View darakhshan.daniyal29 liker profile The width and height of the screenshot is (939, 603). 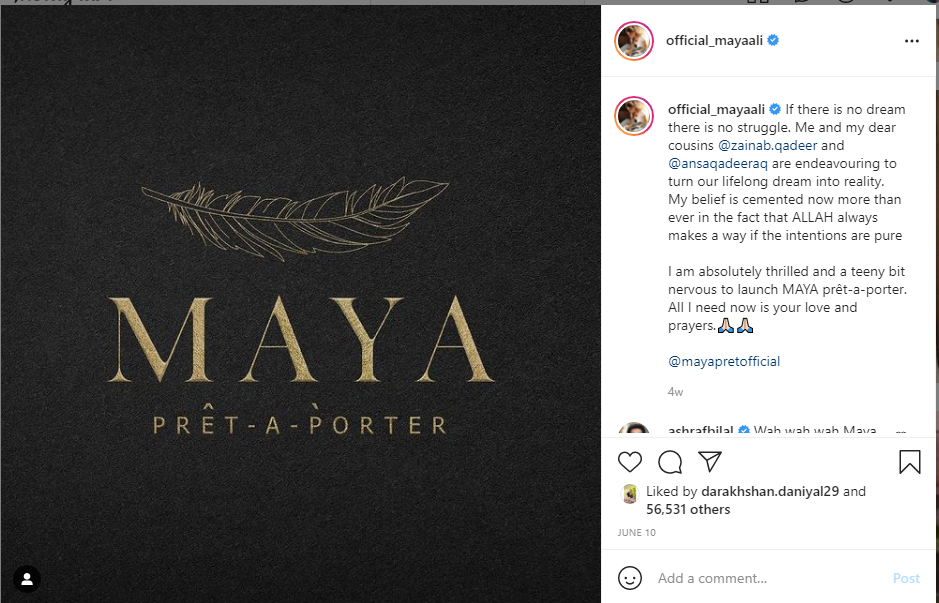(x=770, y=492)
